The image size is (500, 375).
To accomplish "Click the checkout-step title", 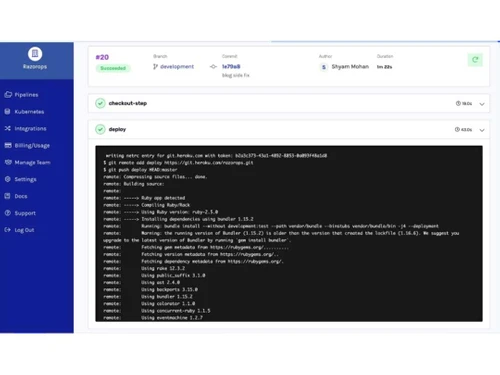I will tap(128, 103).
